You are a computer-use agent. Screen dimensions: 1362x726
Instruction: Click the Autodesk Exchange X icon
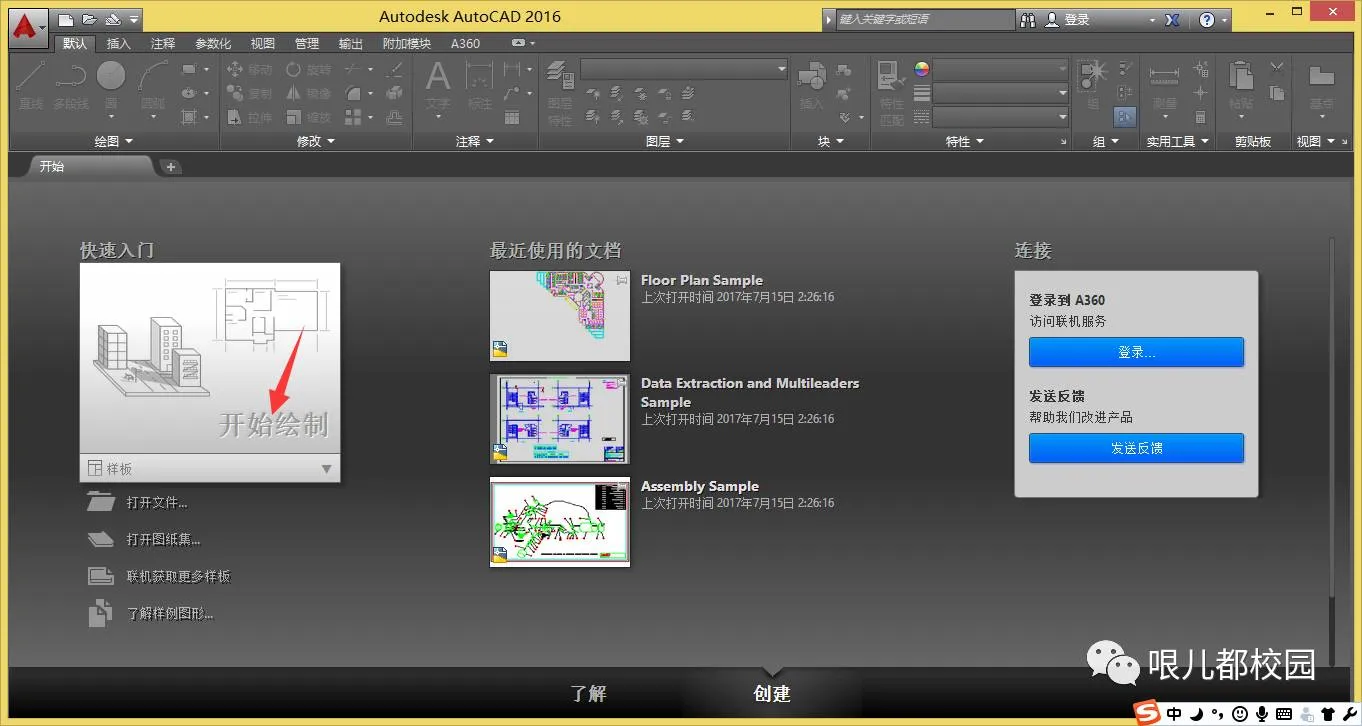(1173, 19)
